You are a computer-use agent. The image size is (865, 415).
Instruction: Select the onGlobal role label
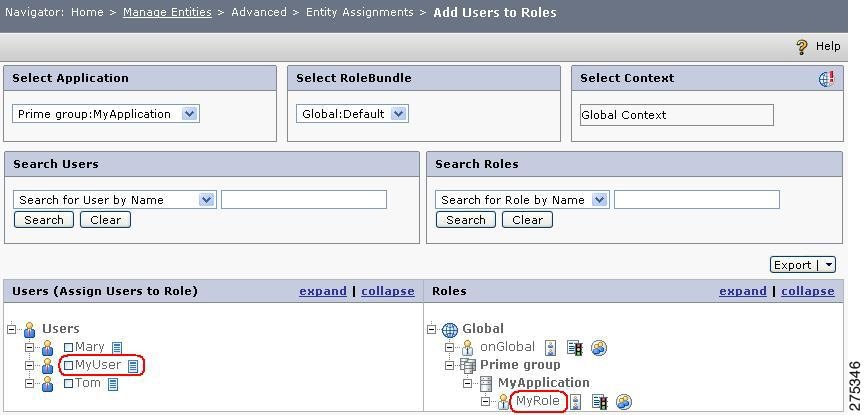pyautogui.click(x=508, y=347)
